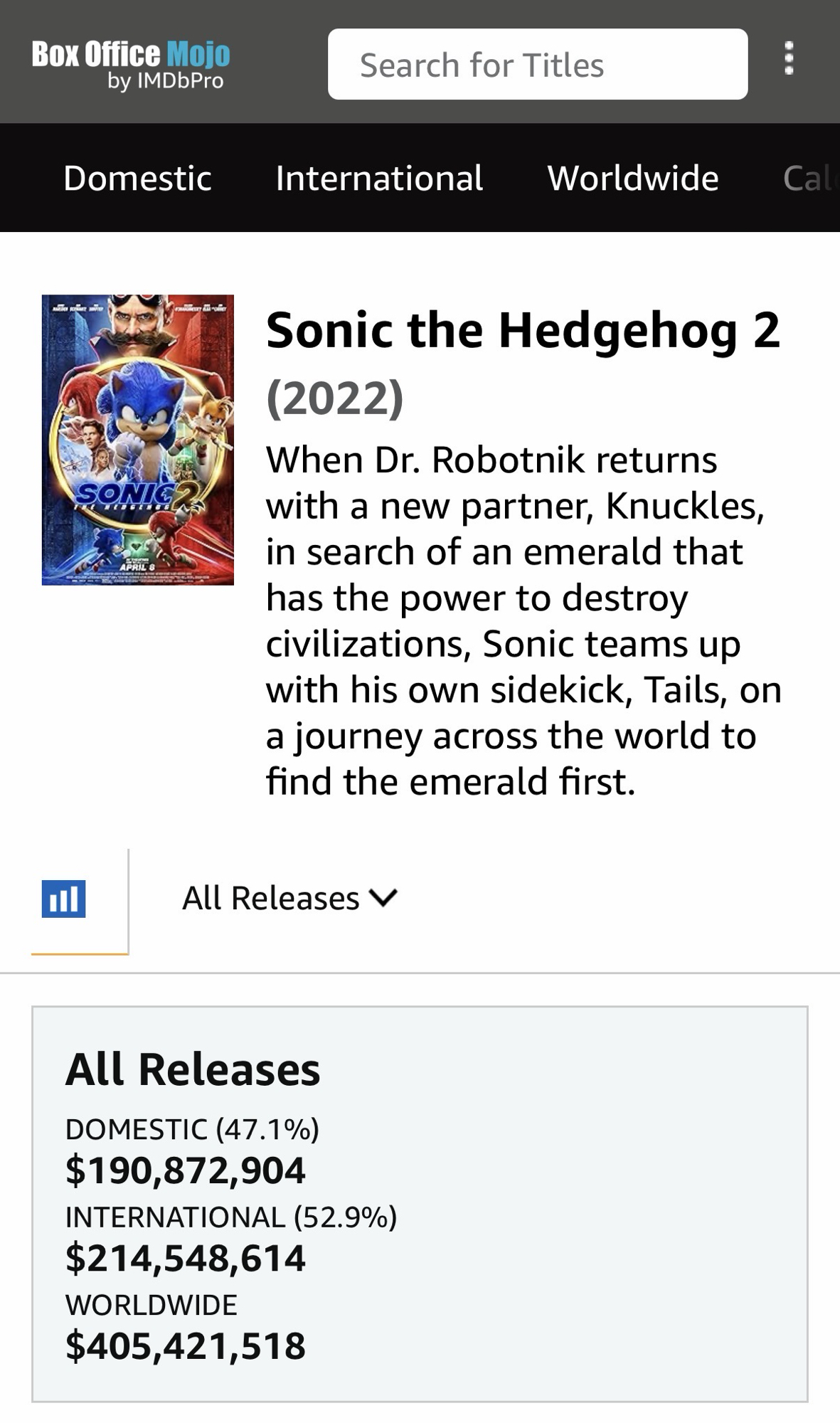
Task: Click the (2022) release year
Action: 335,397
